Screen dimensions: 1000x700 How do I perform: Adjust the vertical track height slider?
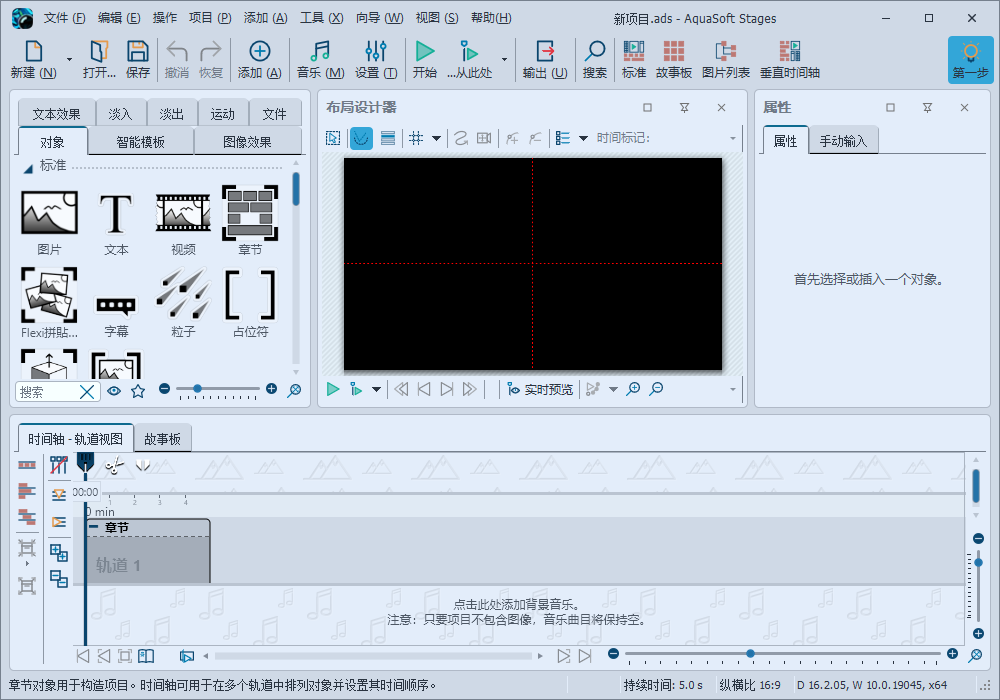(x=978, y=562)
